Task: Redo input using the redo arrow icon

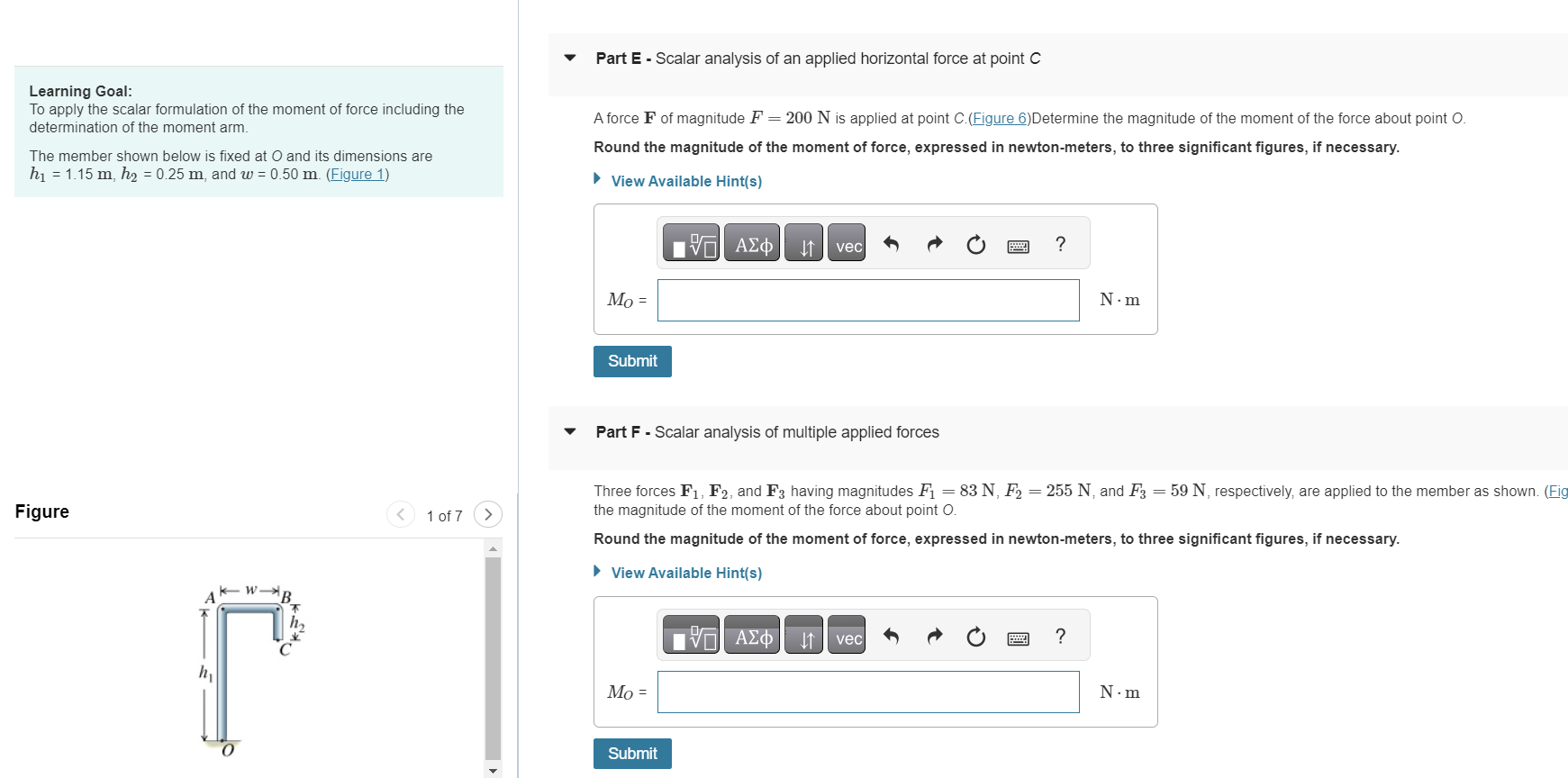Action: point(933,242)
